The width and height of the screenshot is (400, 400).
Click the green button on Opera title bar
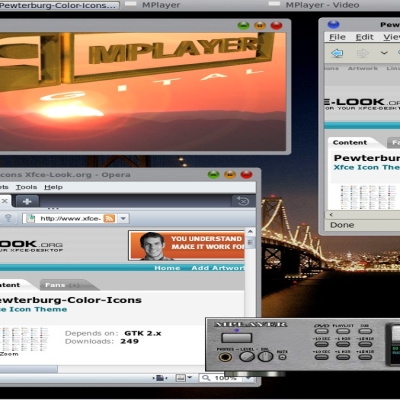click(213, 174)
